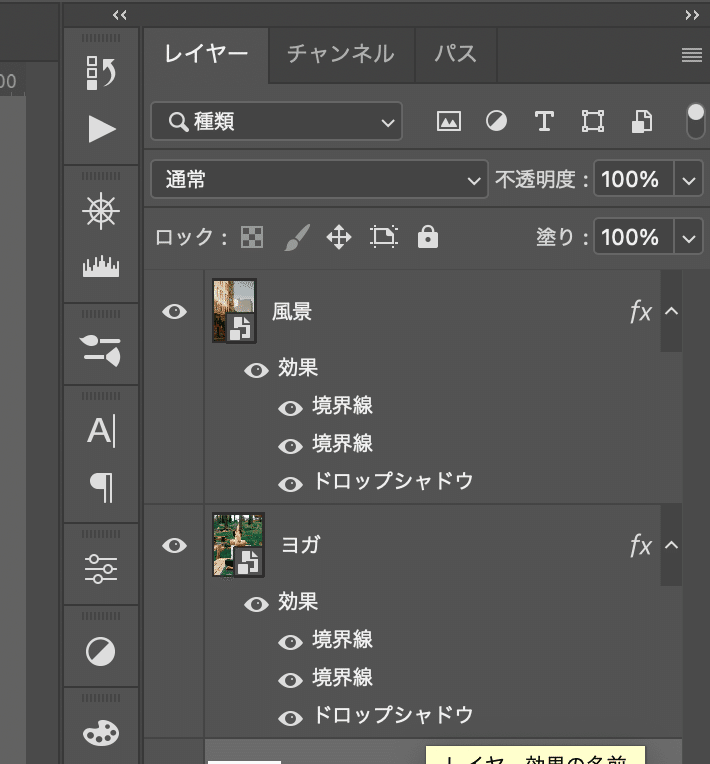Viewport: 710px width, 764px height.
Task: Open the blend mode 通常 dropdown
Action: [x=319, y=180]
